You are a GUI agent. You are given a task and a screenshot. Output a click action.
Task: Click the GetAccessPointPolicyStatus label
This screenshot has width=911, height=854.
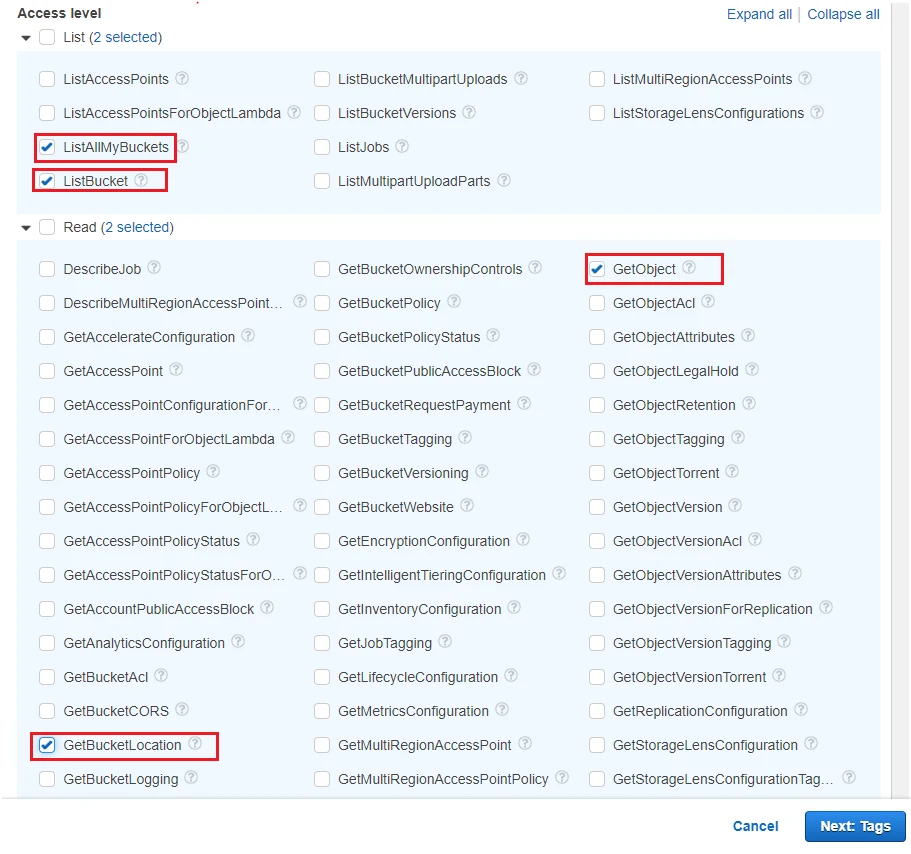pyautogui.click(x=152, y=541)
